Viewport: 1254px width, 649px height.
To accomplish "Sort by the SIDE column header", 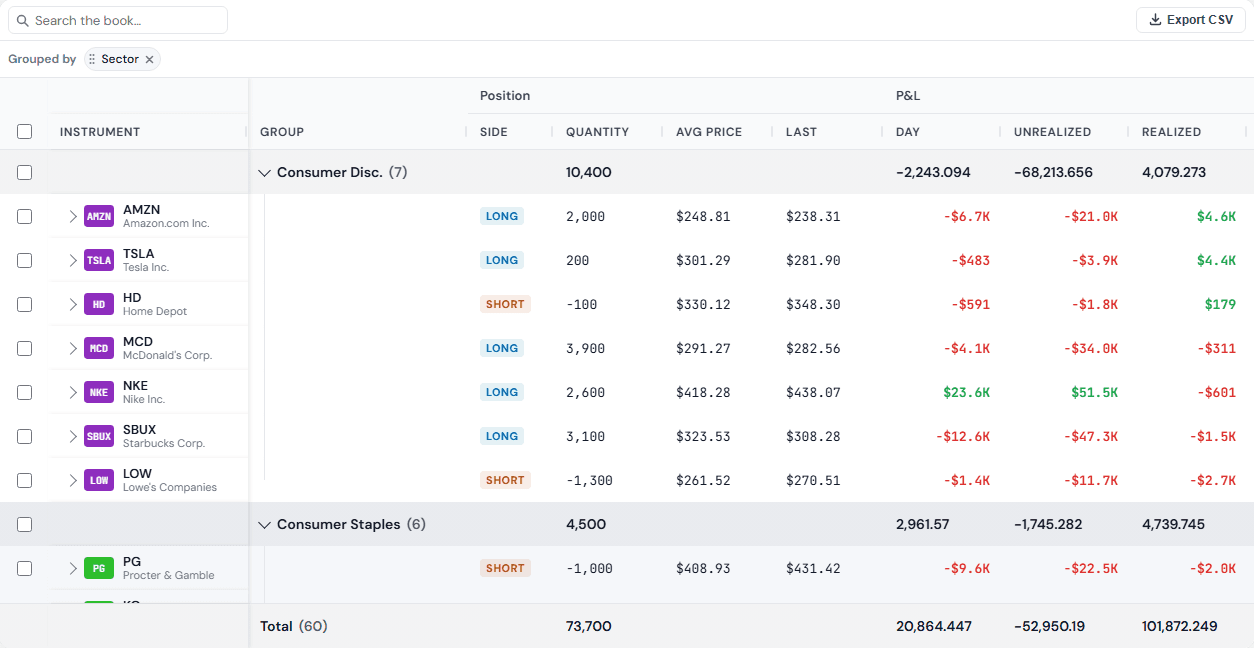I will [494, 132].
